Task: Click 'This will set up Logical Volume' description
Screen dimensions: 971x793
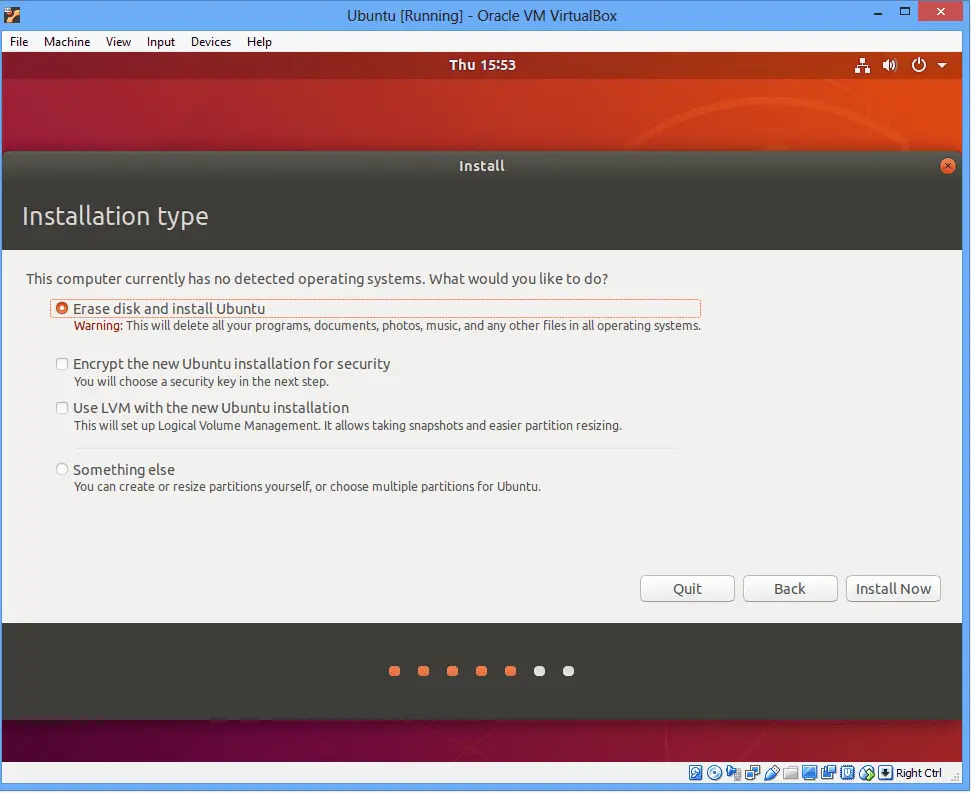Action: point(347,425)
